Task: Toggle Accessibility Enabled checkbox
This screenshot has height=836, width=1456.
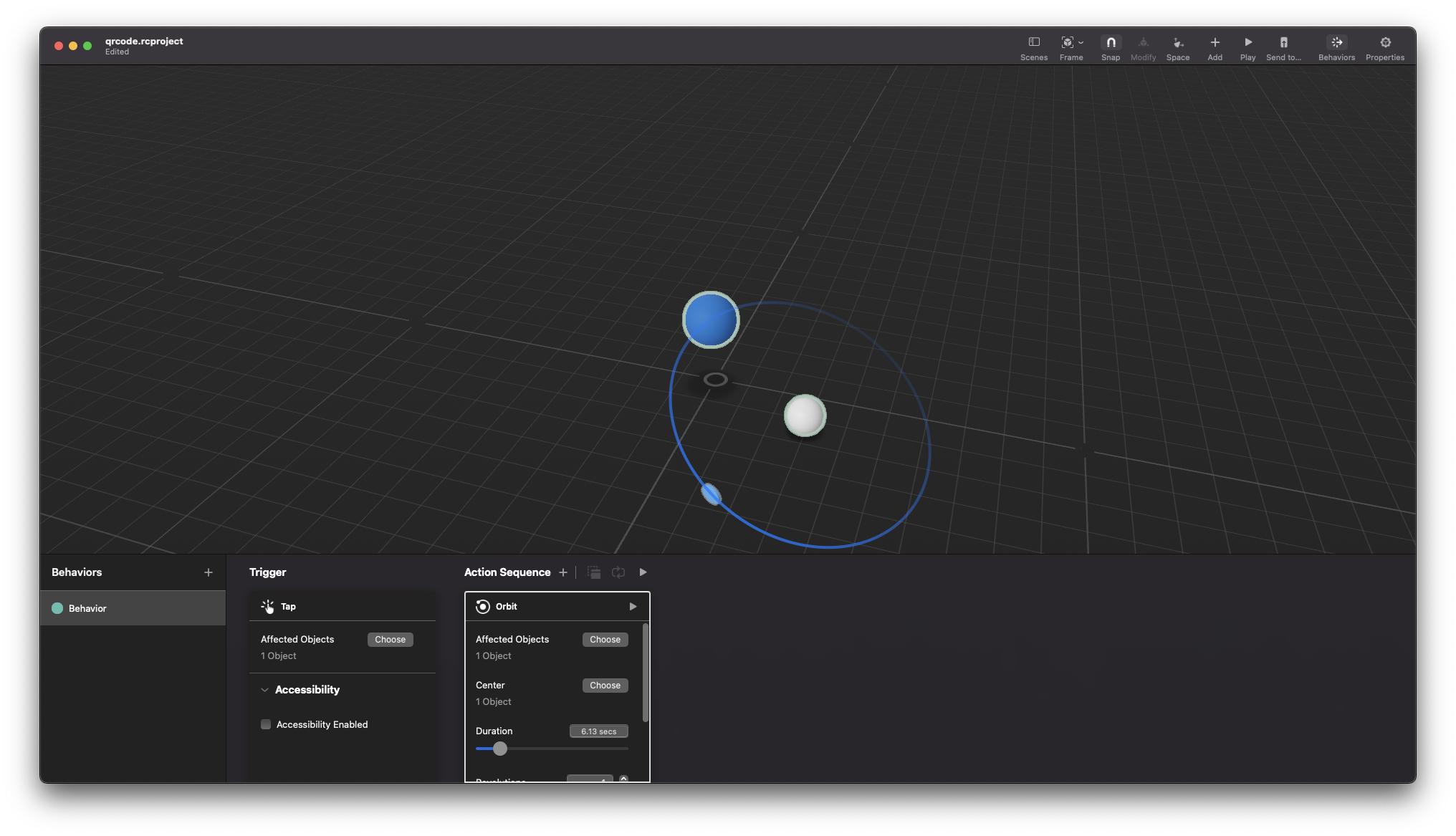Action: coord(265,724)
